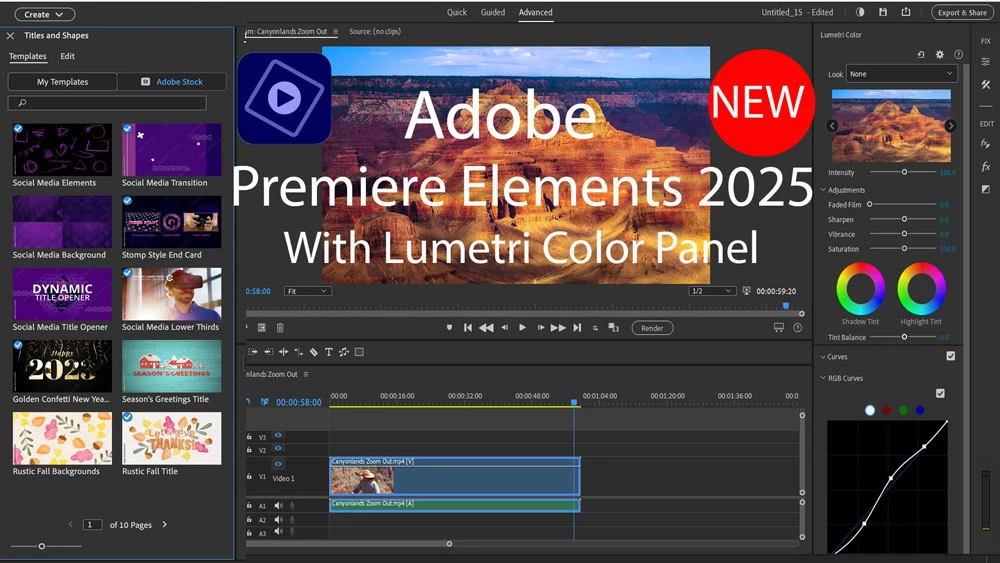
Task: Click the music note audio tool icon
Action: 344,352
